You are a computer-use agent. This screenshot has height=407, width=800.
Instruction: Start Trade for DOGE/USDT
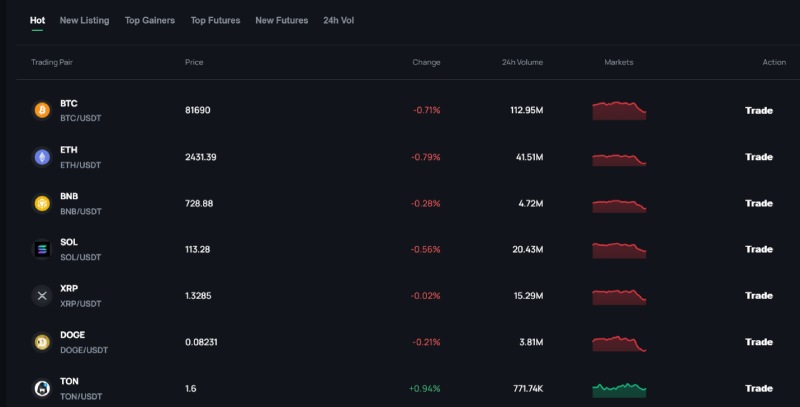pyautogui.click(x=759, y=342)
